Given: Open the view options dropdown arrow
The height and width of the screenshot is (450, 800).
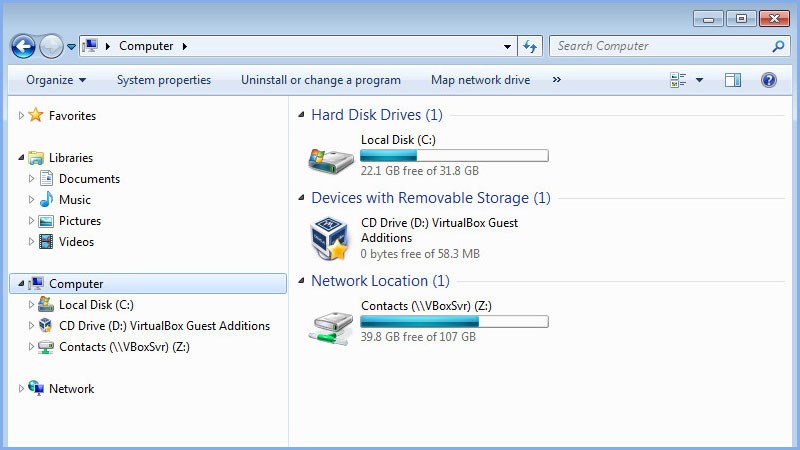Looking at the screenshot, I should pos(699,80).
